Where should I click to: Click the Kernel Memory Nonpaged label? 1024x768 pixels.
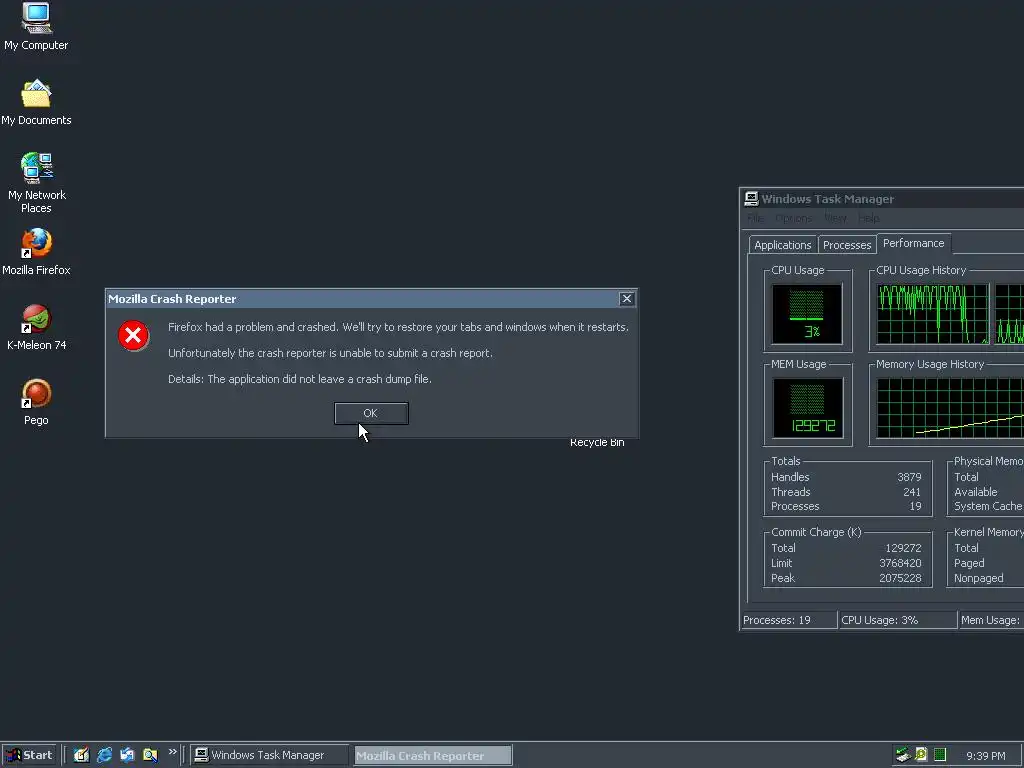coord(978,578)
